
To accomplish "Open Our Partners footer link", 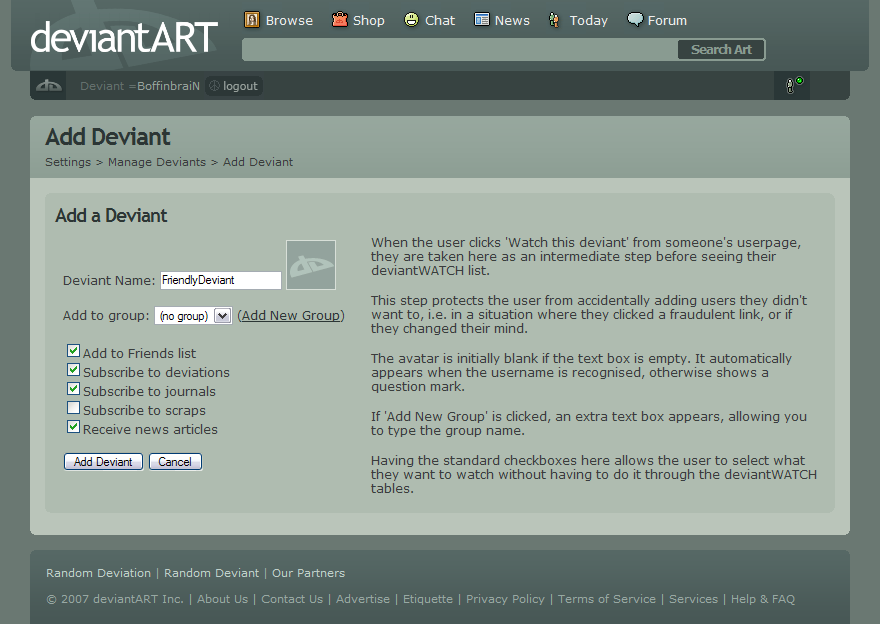I will coord(309,573).
